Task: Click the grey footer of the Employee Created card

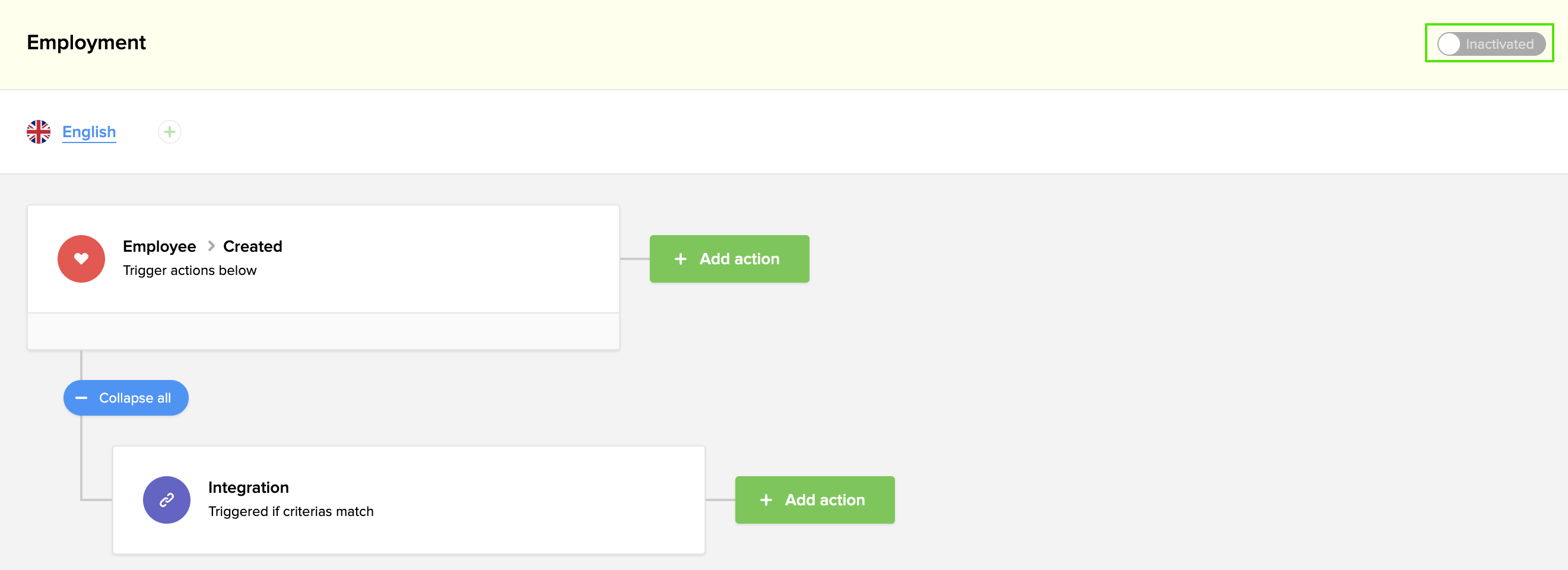Action: [x=323, y=331]
